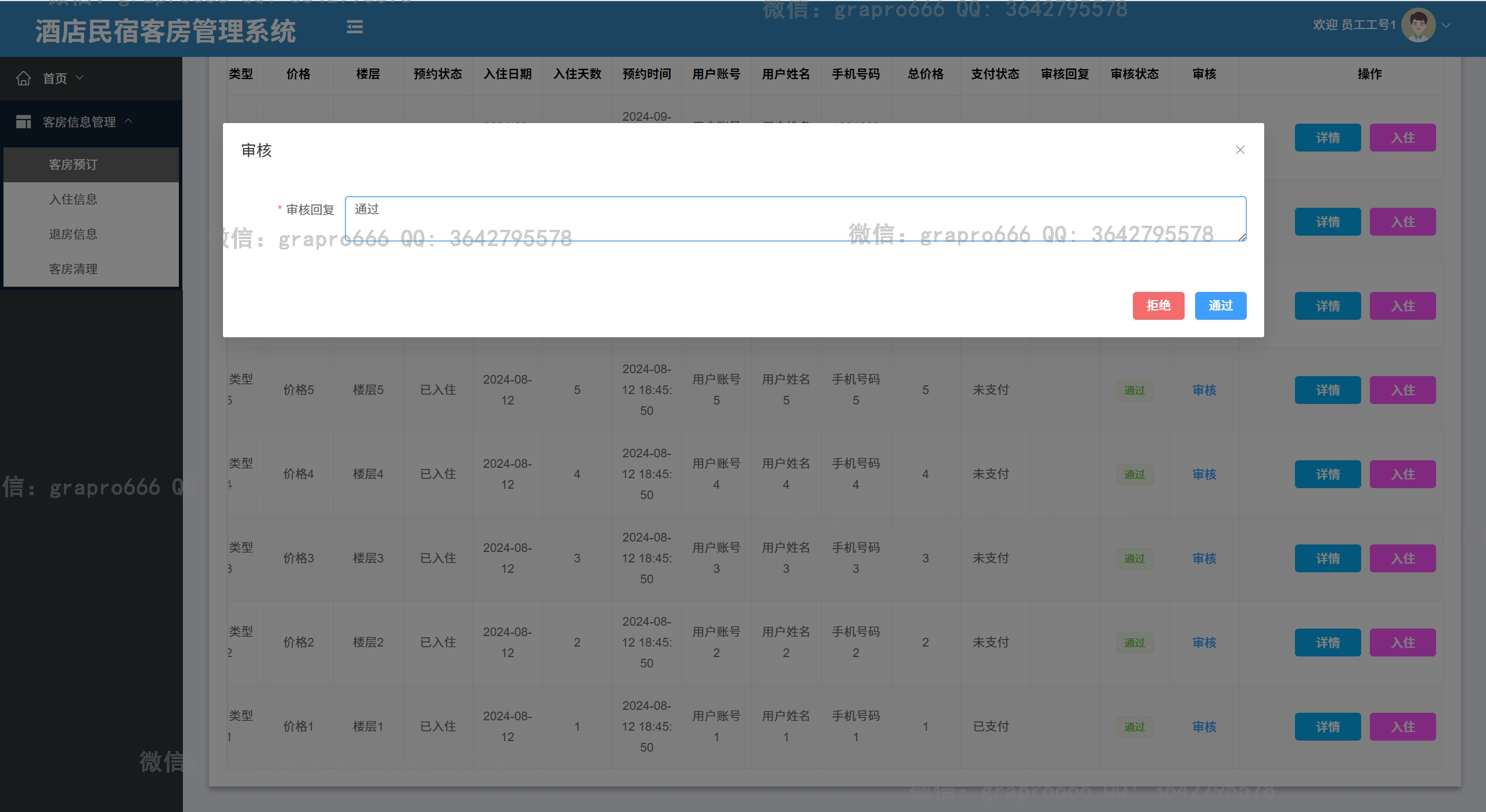Viewport: 1486px width, 812px height.
Task: Go to 客房清理 menu item
Action: (x=73, y=269)
